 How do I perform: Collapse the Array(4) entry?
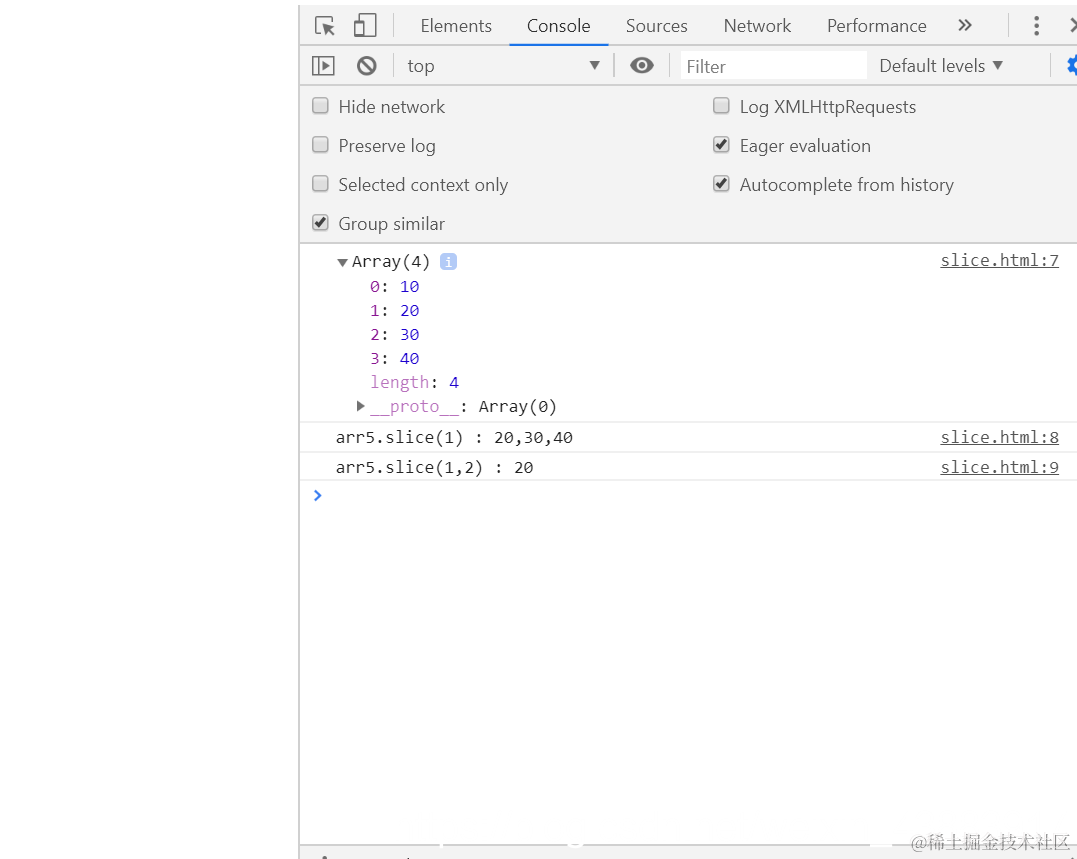[x=342, y=262]
